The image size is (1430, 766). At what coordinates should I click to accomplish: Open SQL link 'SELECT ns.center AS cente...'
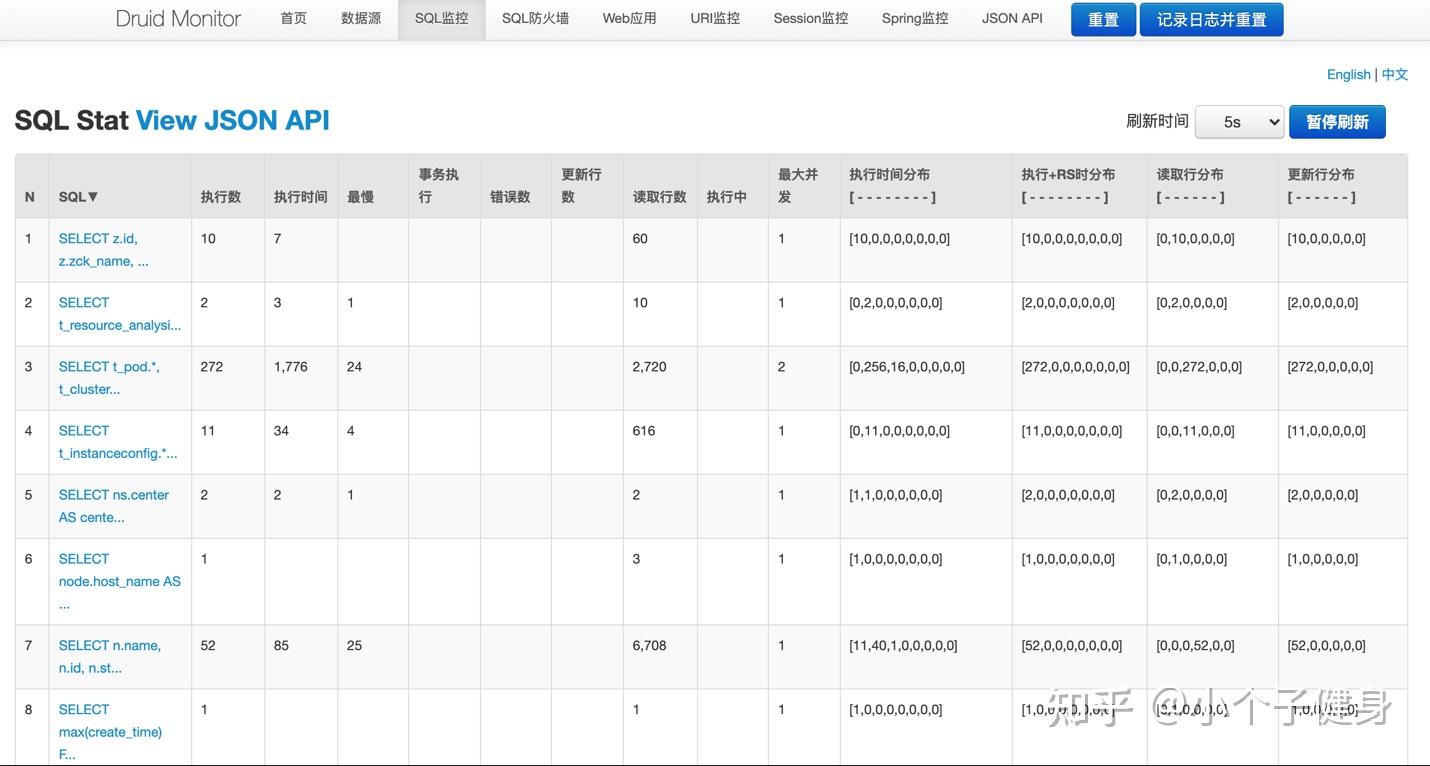point(114,506)
